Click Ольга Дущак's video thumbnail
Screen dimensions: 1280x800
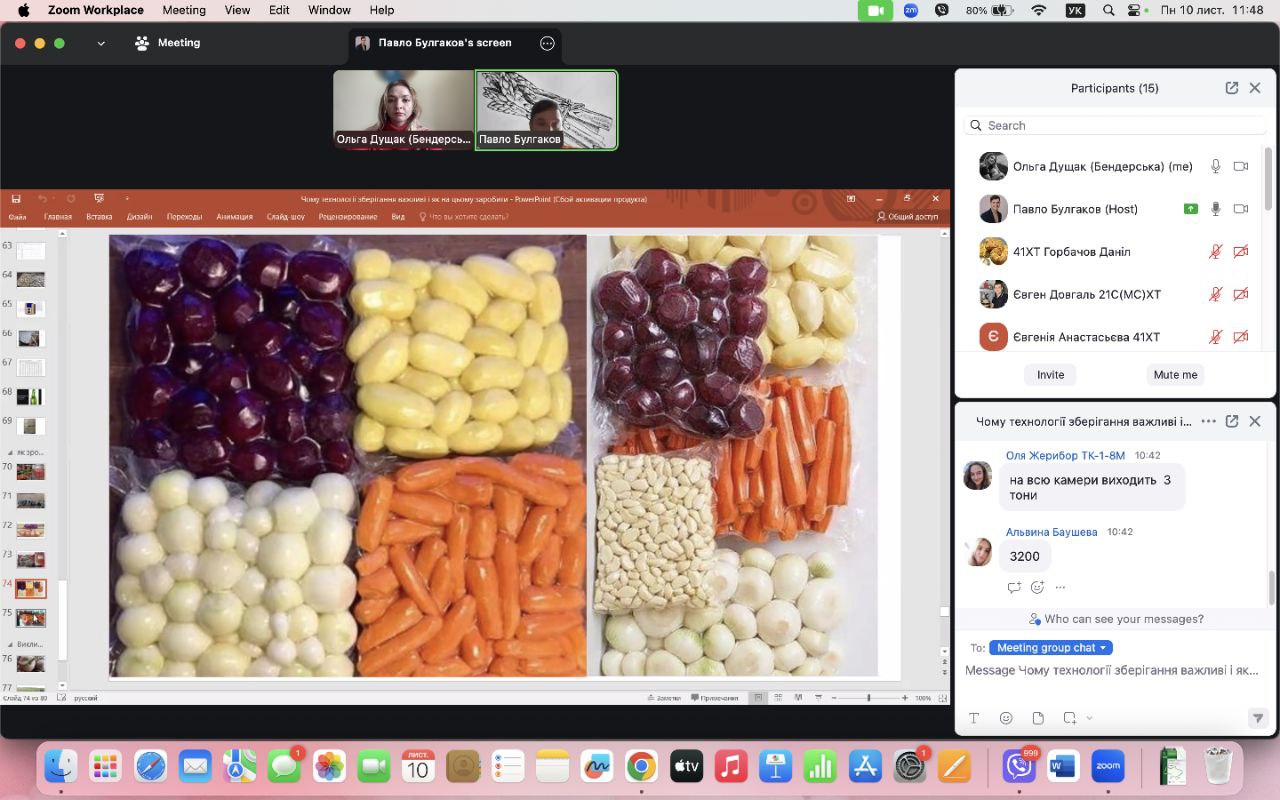pyautogui.click(x=403, y=110)
